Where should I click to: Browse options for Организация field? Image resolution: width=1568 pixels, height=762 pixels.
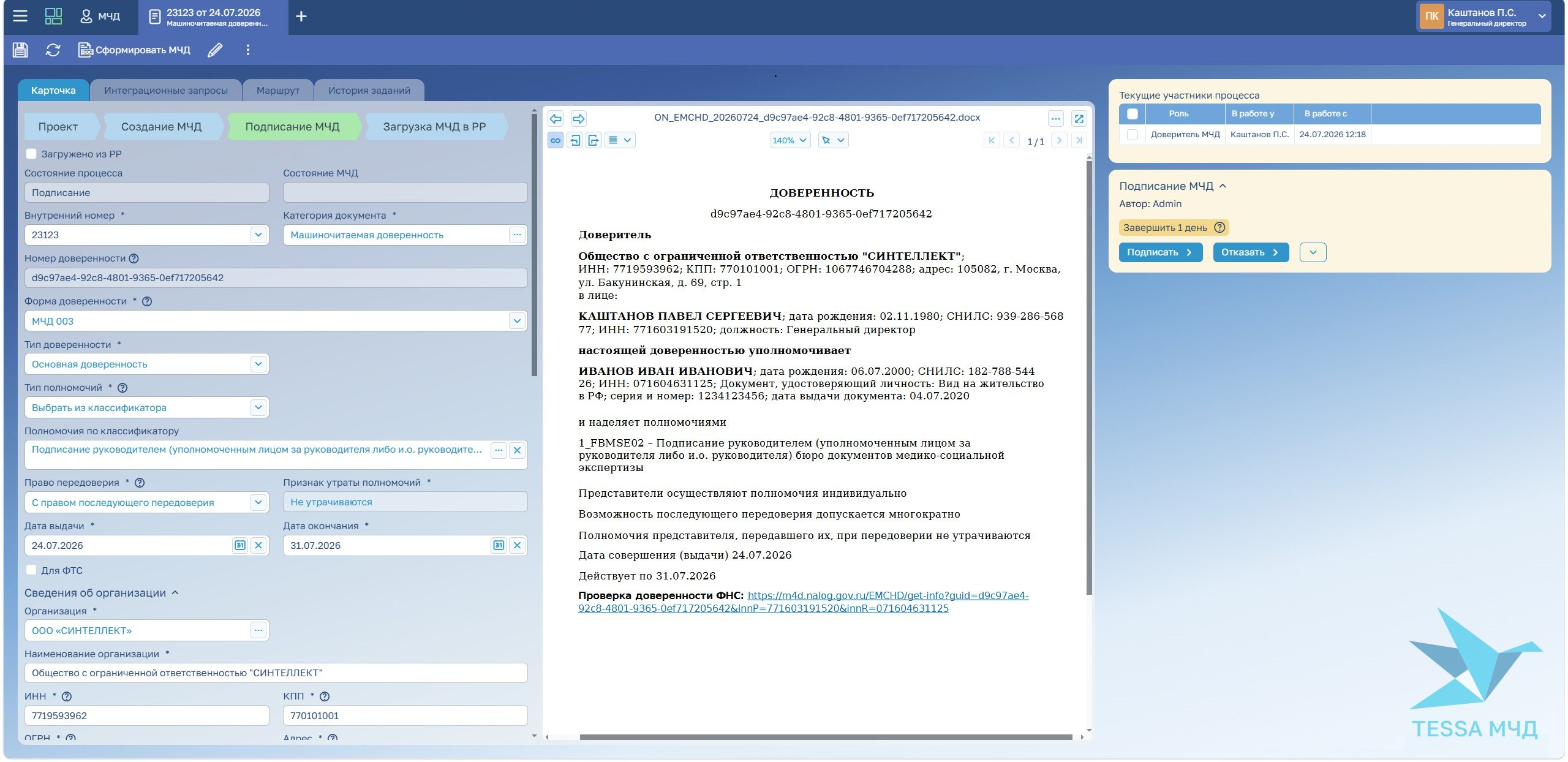258,630
